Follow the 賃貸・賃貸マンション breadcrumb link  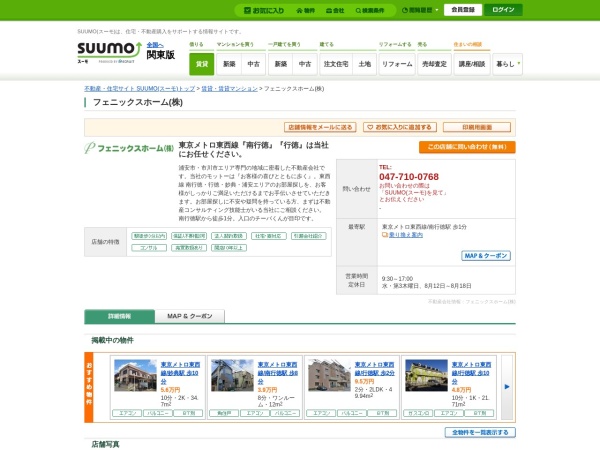point(230,89)
